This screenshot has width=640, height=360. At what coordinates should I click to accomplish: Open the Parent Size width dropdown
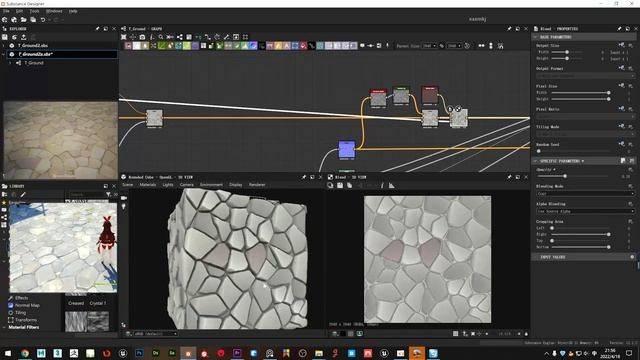[x=429, y=46]
